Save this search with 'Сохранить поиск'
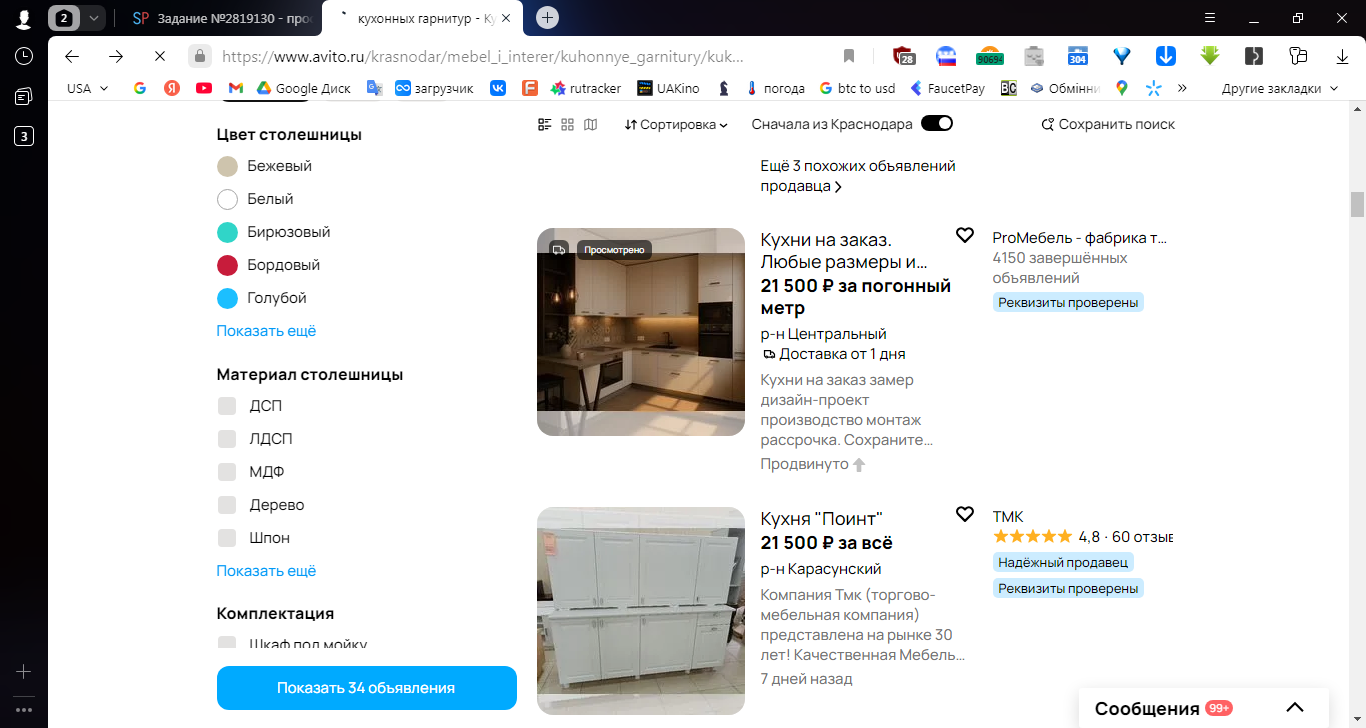The width and height of the screenshot is (1366, 728). (1108, 125)
